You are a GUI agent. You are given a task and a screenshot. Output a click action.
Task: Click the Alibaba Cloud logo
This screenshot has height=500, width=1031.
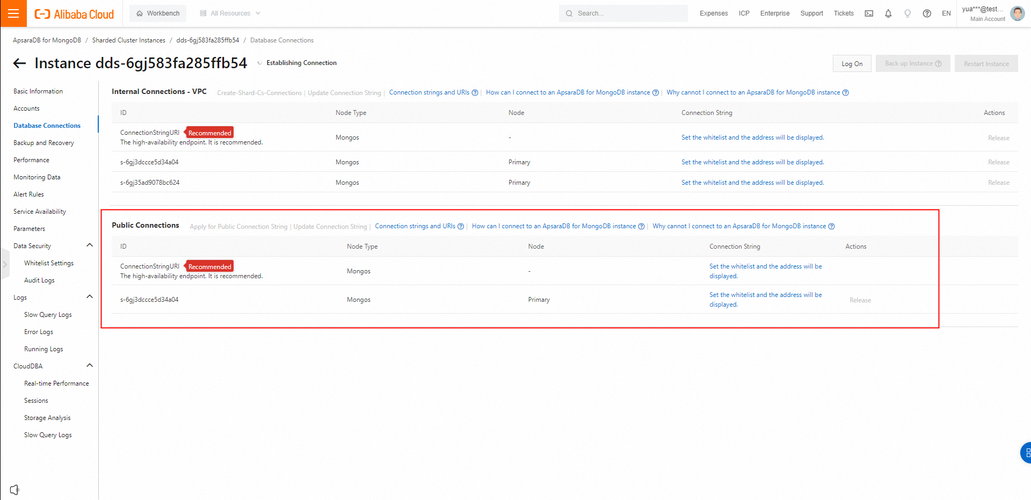tap(74, 13)
